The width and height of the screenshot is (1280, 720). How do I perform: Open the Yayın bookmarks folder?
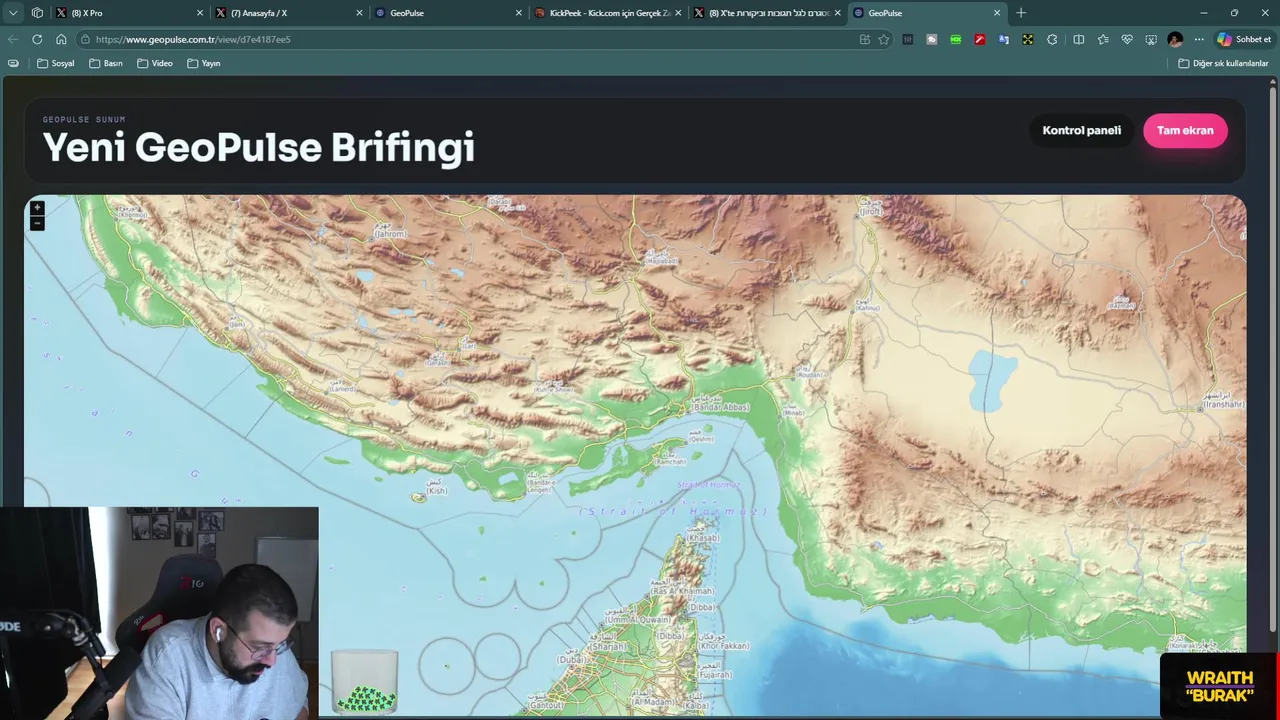tap(204, 63)
